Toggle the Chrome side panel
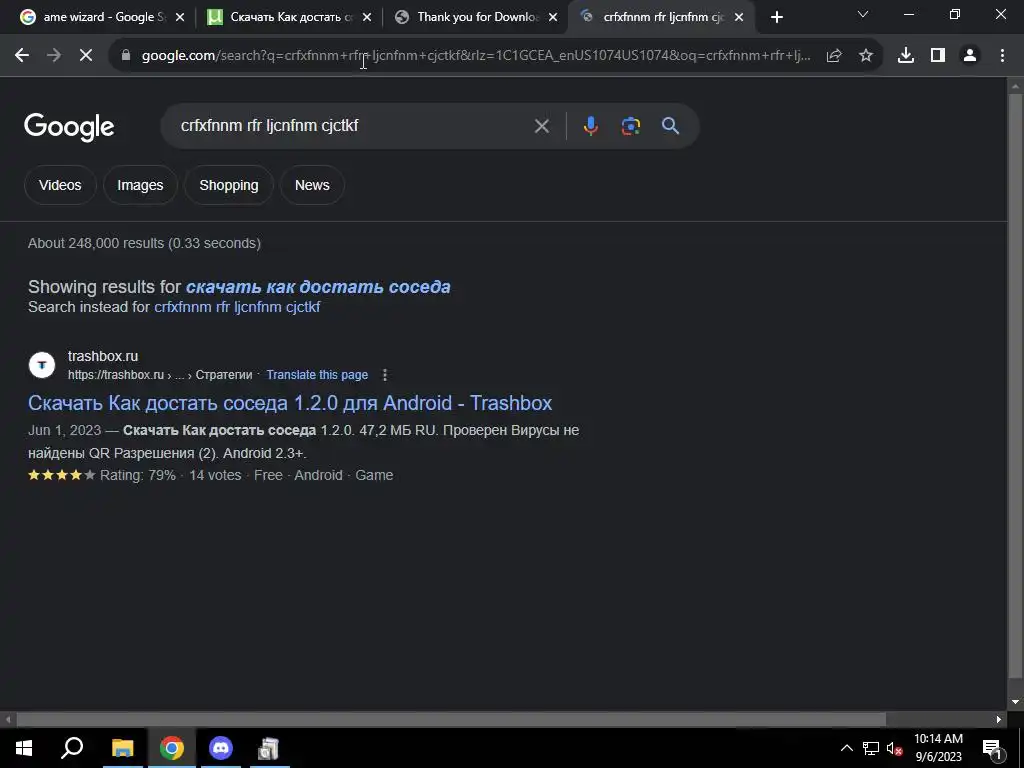1024x768 pixels. click(938, 56)
